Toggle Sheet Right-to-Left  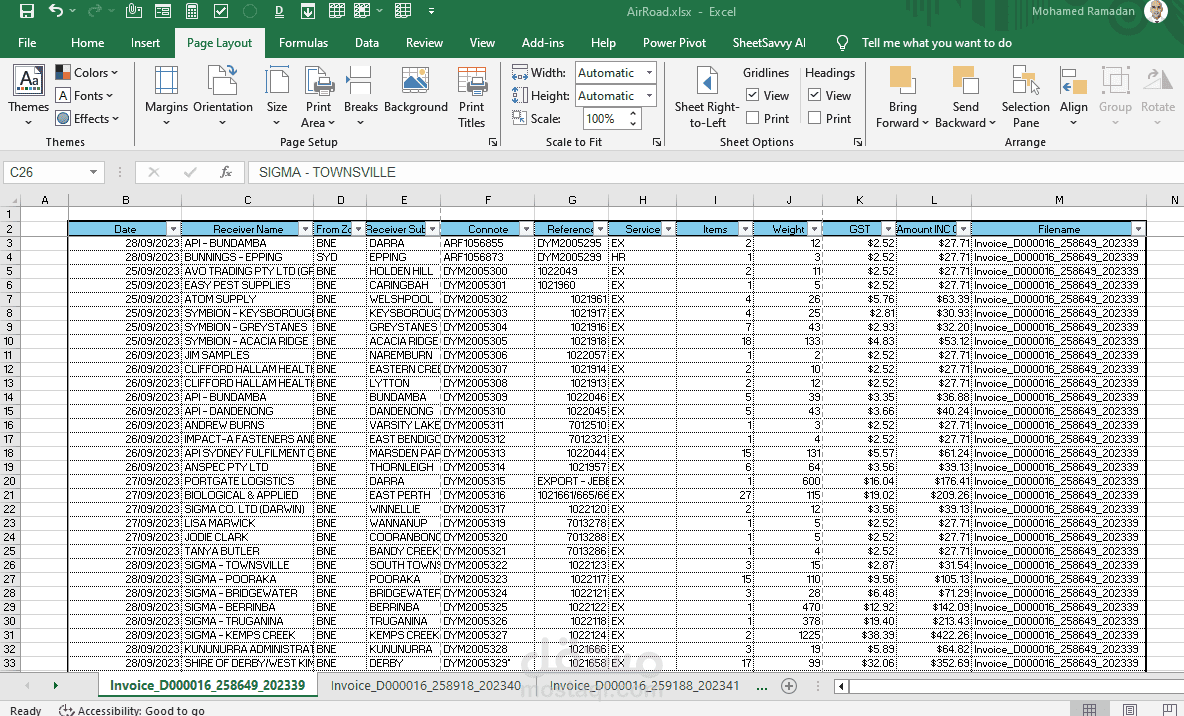point(707,97)
